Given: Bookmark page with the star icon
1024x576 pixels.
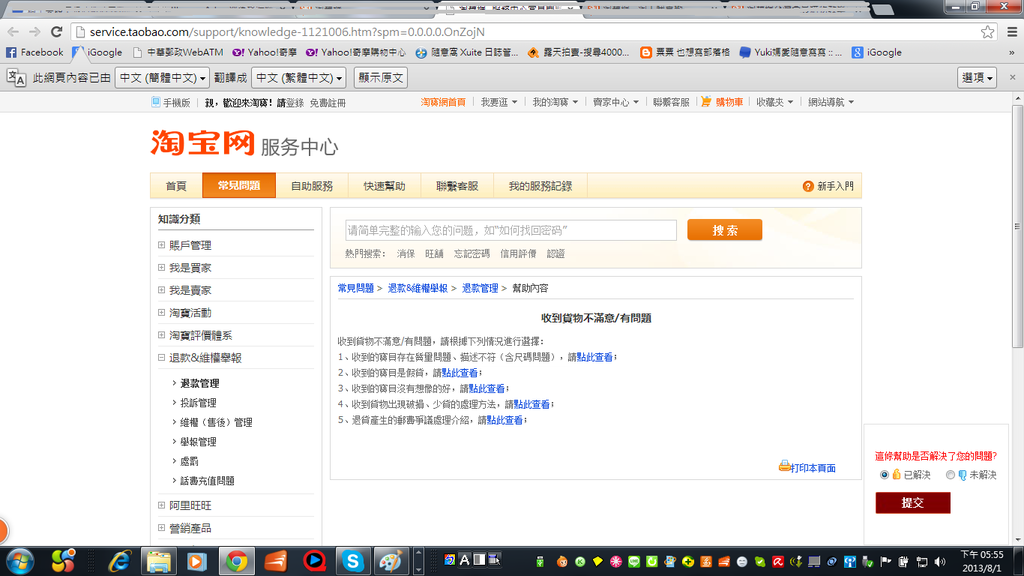Looking at the screenshot, I should [987, 31].
